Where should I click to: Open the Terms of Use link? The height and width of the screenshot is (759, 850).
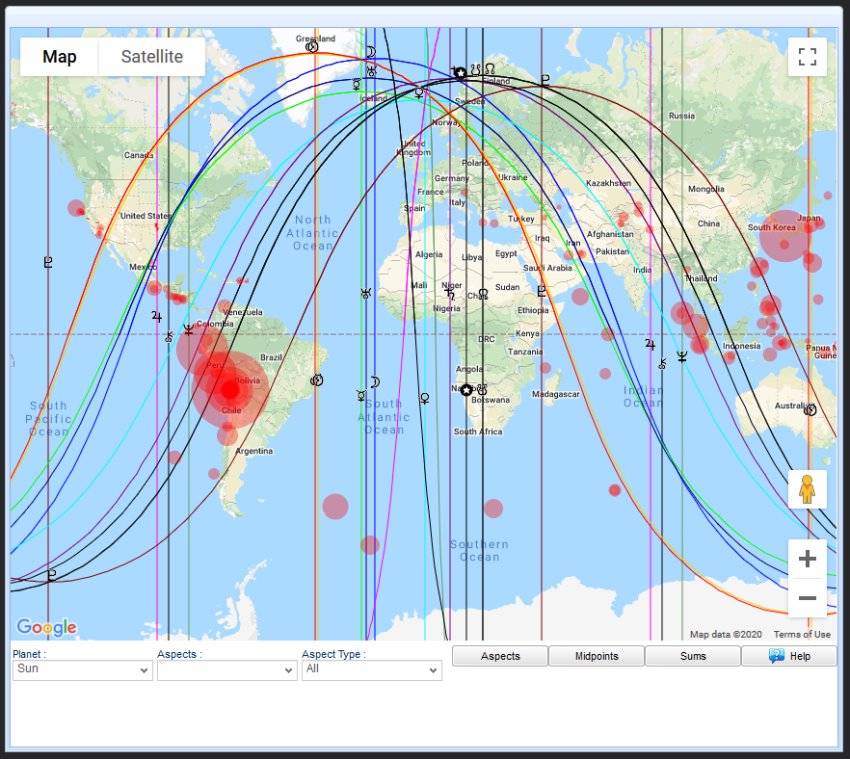coord(803,634)
